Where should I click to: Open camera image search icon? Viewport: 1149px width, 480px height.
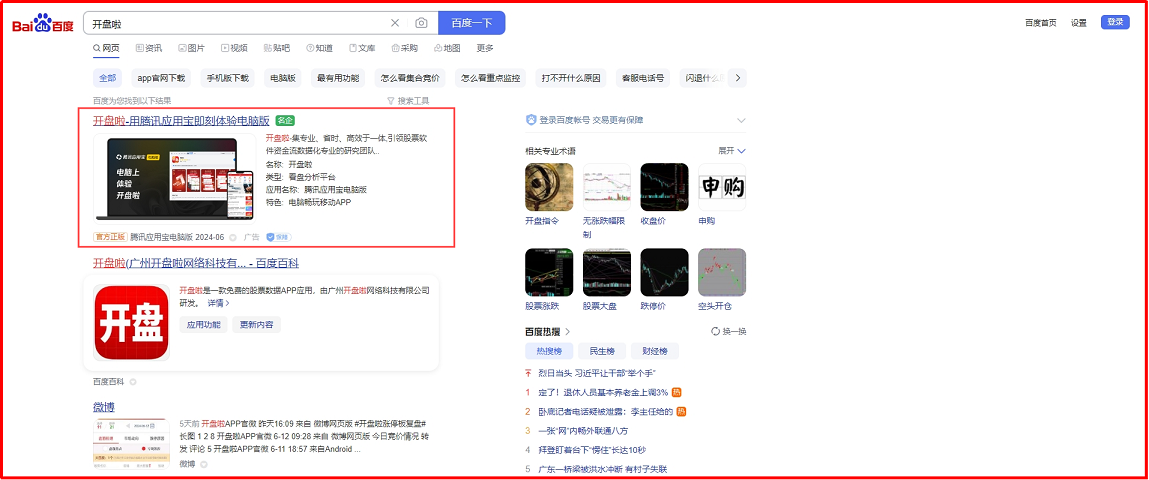421,23
